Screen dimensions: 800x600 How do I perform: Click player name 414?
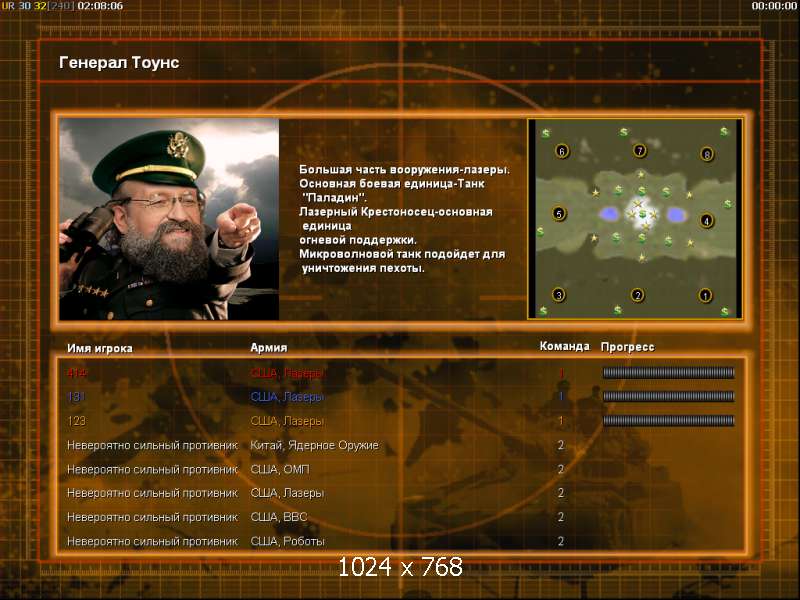[77, 373]
